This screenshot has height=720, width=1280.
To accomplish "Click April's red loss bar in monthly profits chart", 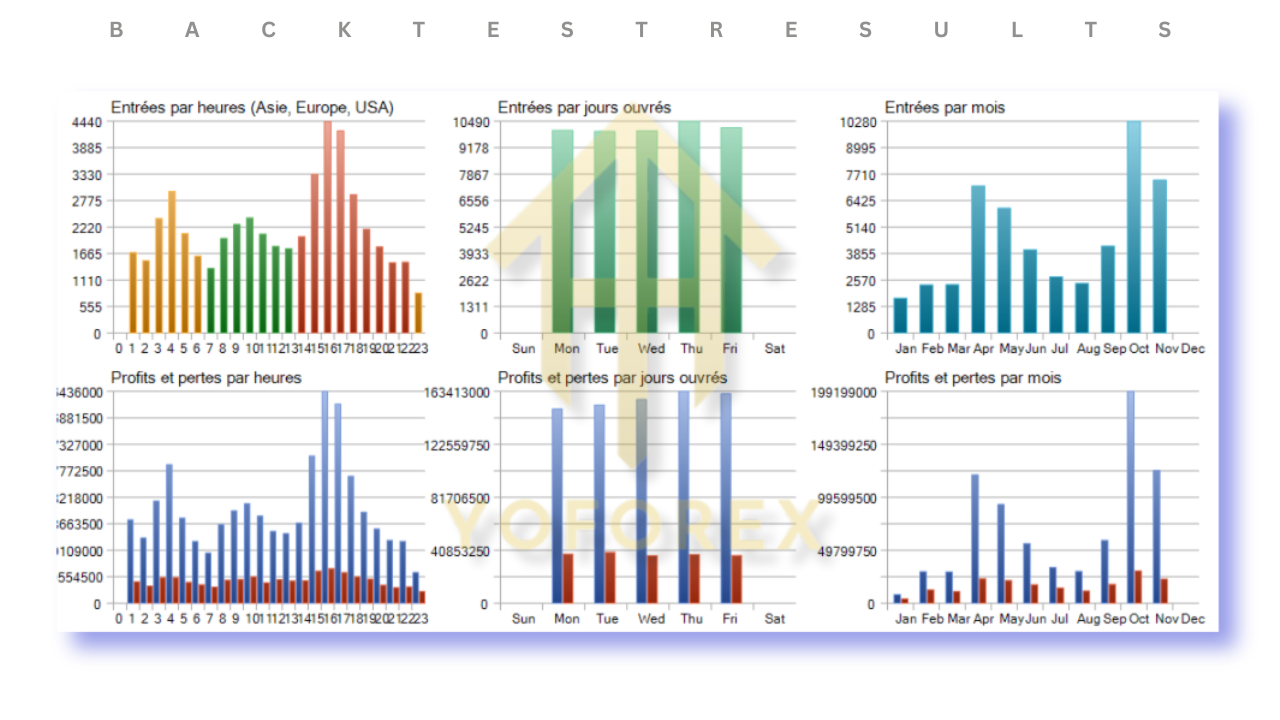I will click(983, 591).
